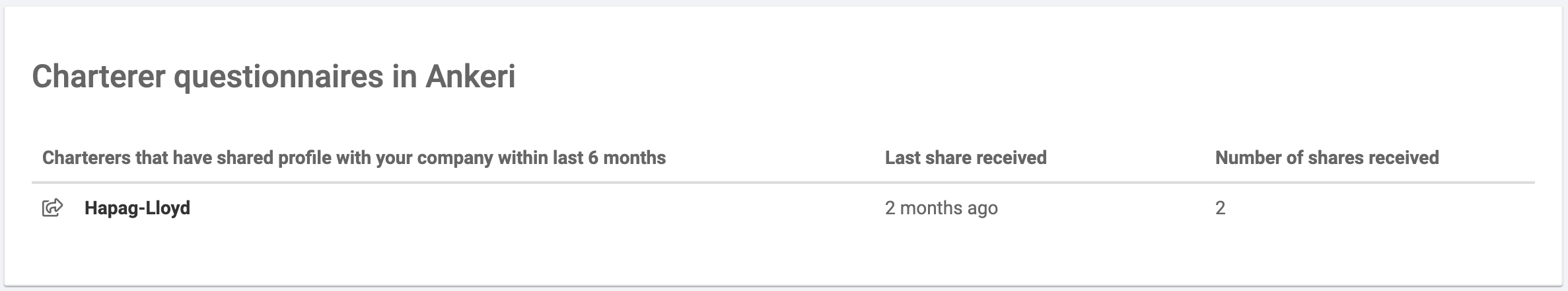1568x291 pixels.
Task: Click the "Number of shares received" column header
Action: 1326,157
